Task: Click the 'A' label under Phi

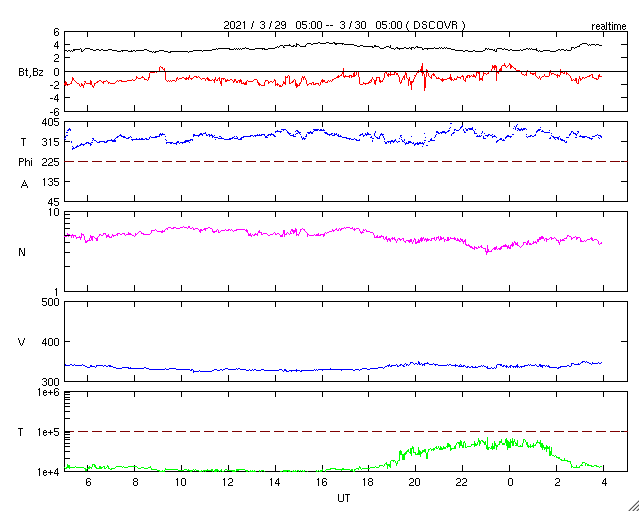Action: pyautogui.click(x=24, y=185)
